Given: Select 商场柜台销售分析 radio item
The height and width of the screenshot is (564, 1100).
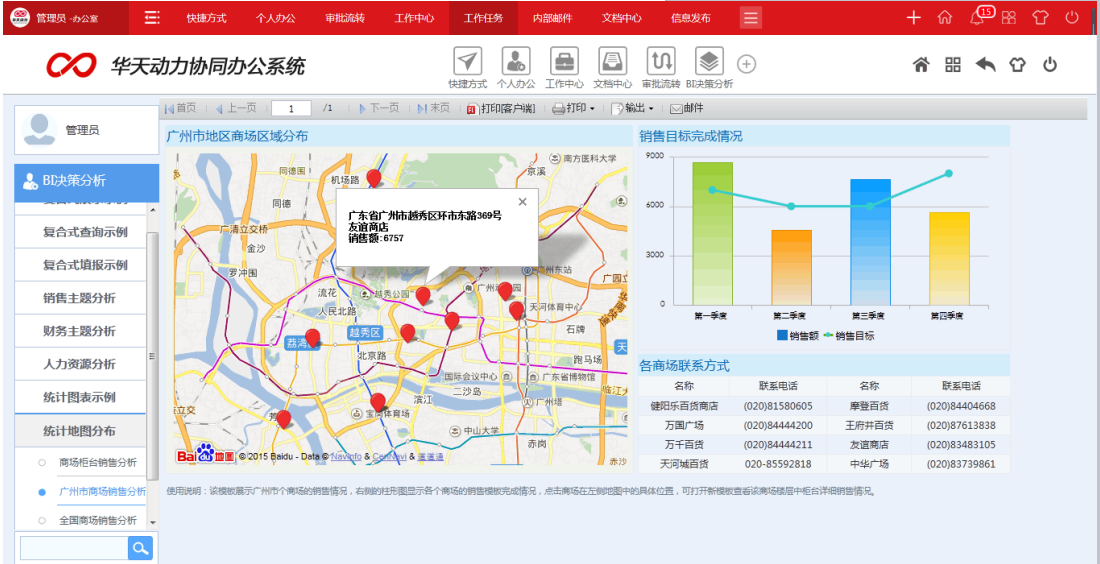Looking at the screenshot, I should click(97, 463).
